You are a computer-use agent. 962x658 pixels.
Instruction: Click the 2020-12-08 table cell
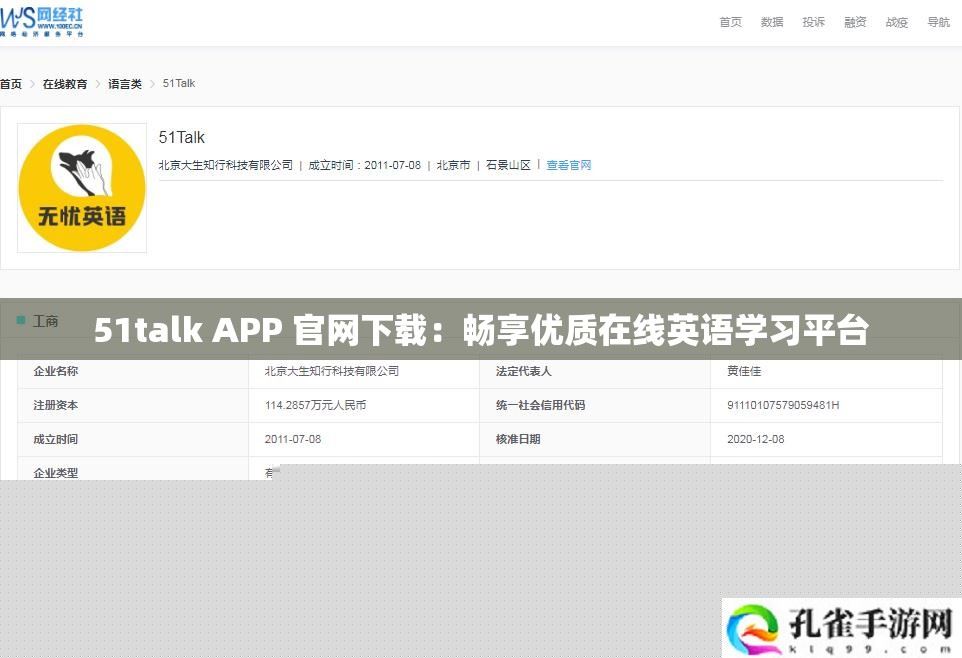pos(755,439)
